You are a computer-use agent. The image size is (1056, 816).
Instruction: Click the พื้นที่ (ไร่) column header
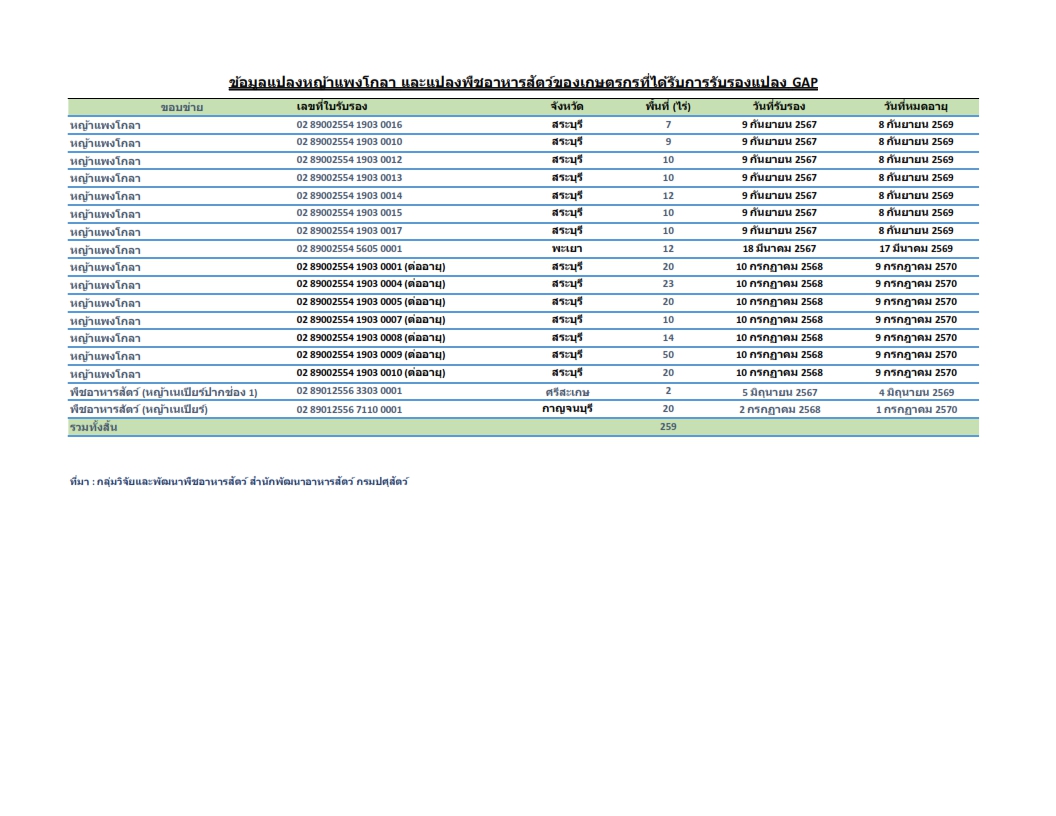coord(668,106)
